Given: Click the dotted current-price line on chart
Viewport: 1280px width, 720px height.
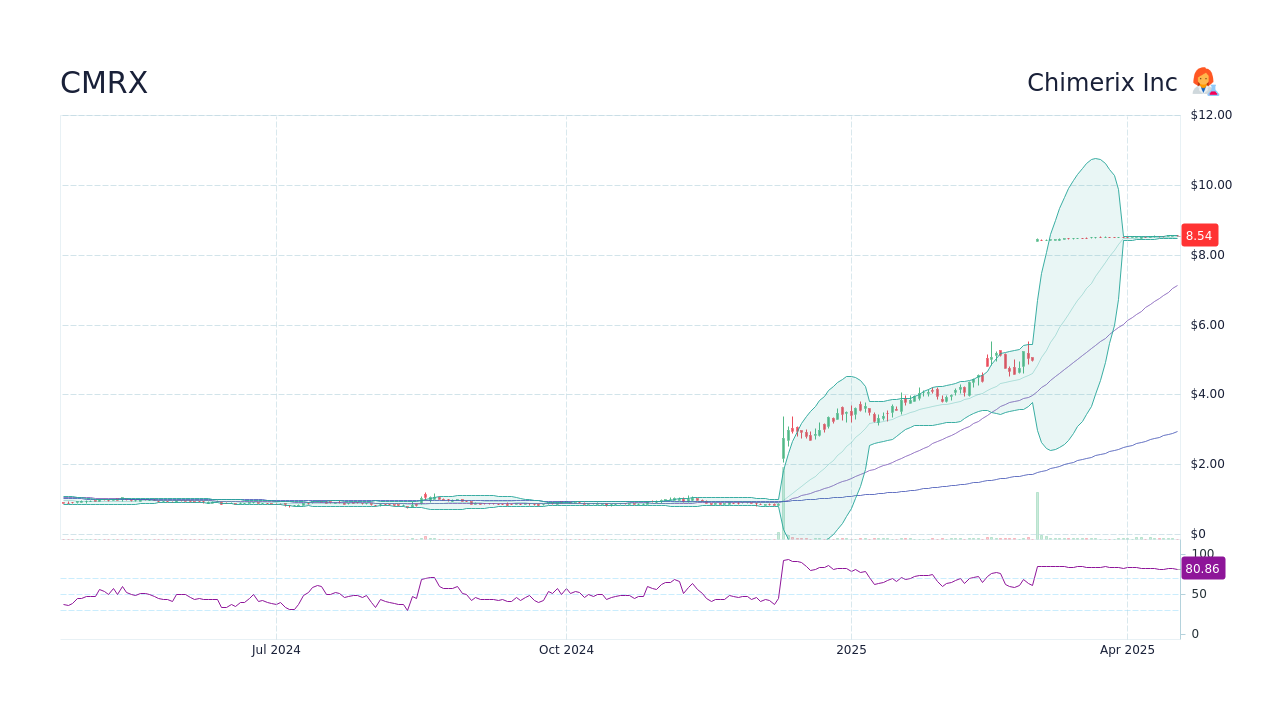Looking at the screenshot, I should coord(1100,236).
